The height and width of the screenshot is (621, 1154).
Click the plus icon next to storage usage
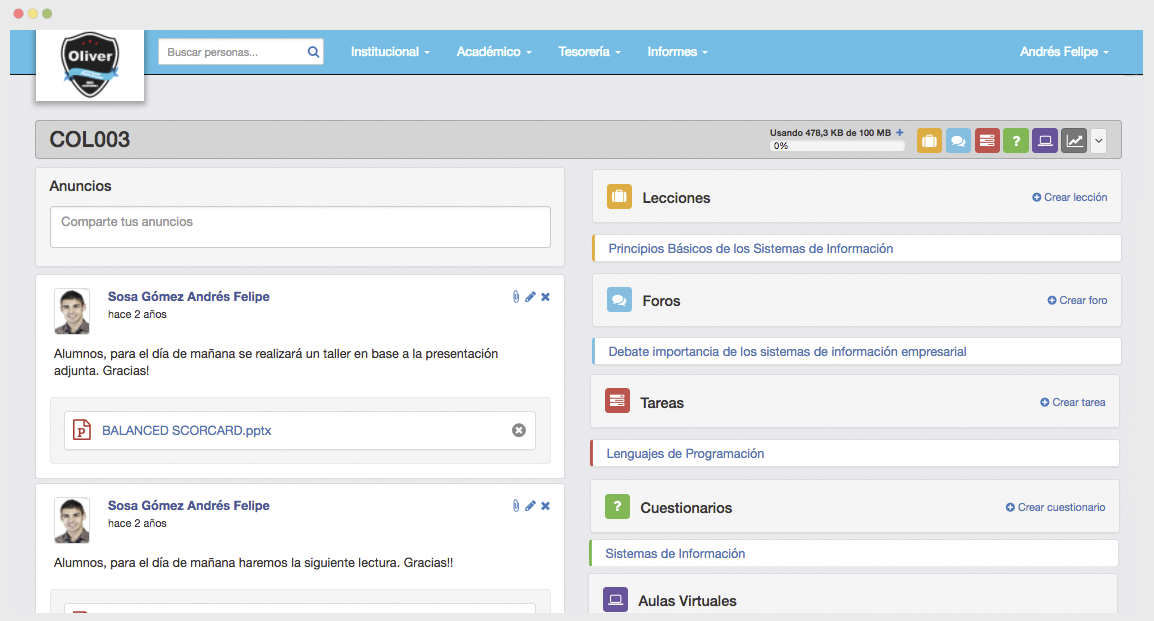coord(899,132)
